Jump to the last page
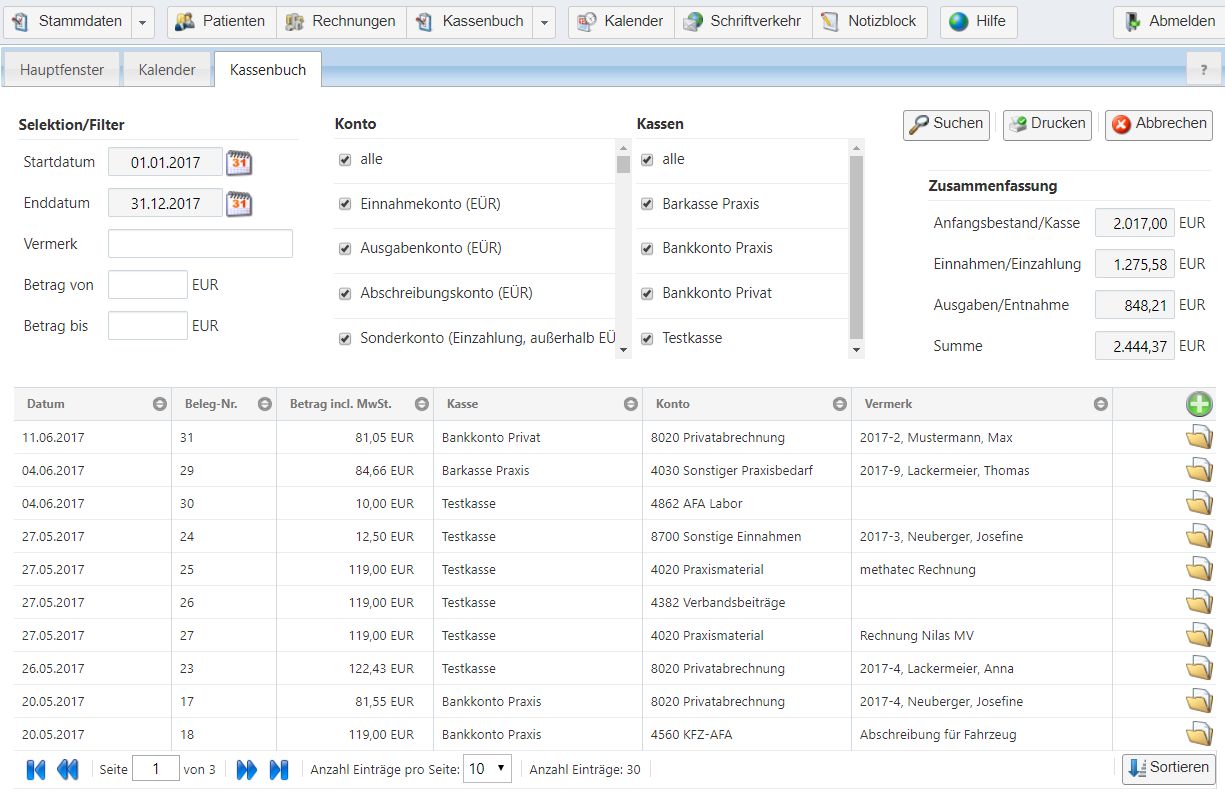This screenshot has width=1225, height=794. coord(279,769)
